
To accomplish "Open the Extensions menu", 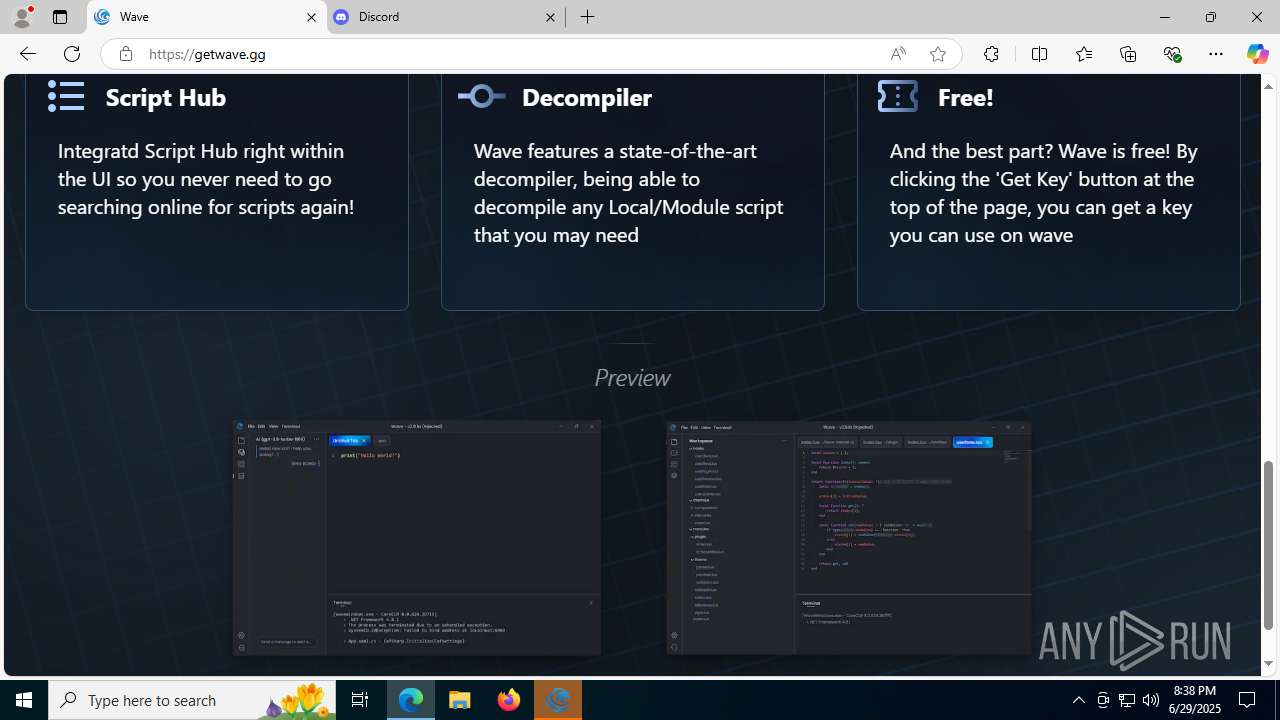I will pos(991,54).
